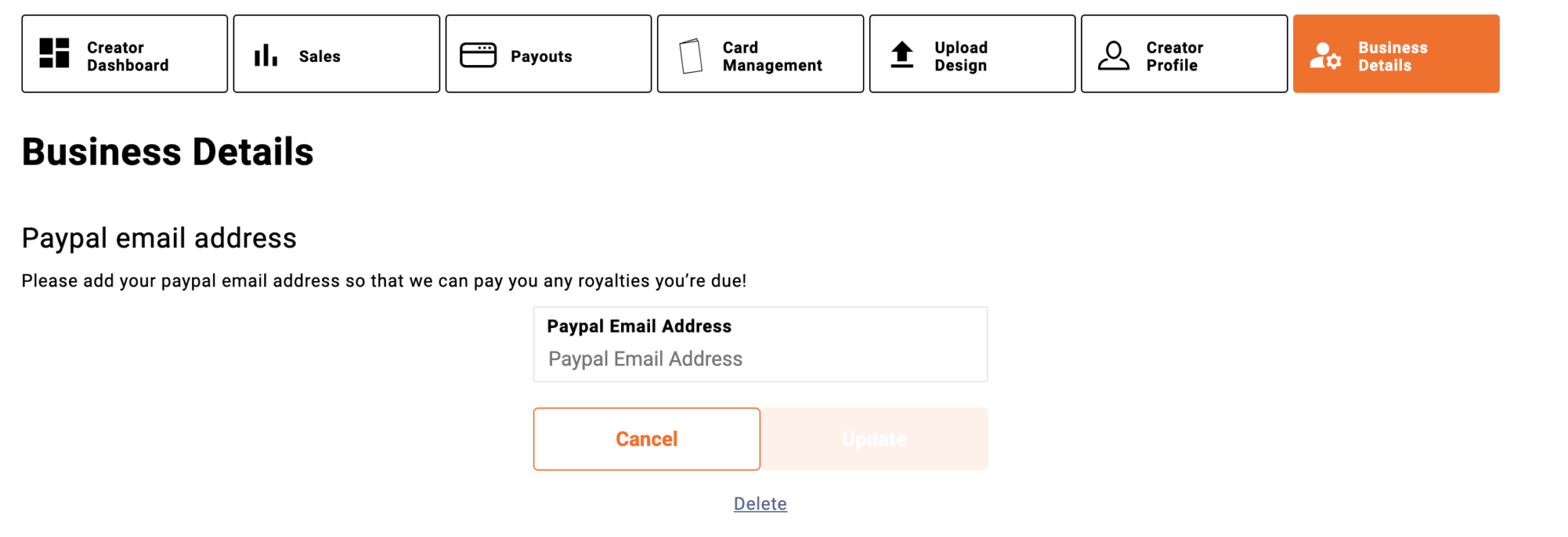Click the Business Details person-gear icon
Viewport: 1568px width, 537px height.
(x=1325, y=56)
